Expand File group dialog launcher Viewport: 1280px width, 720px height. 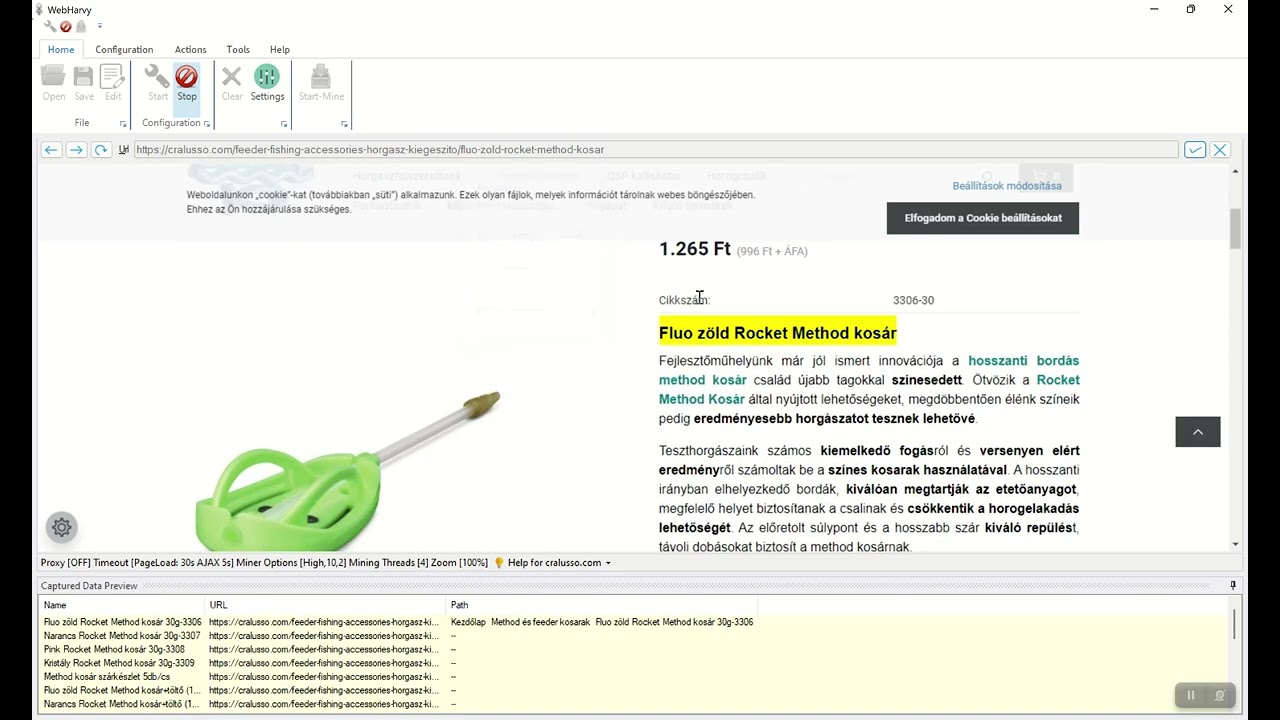124,124
